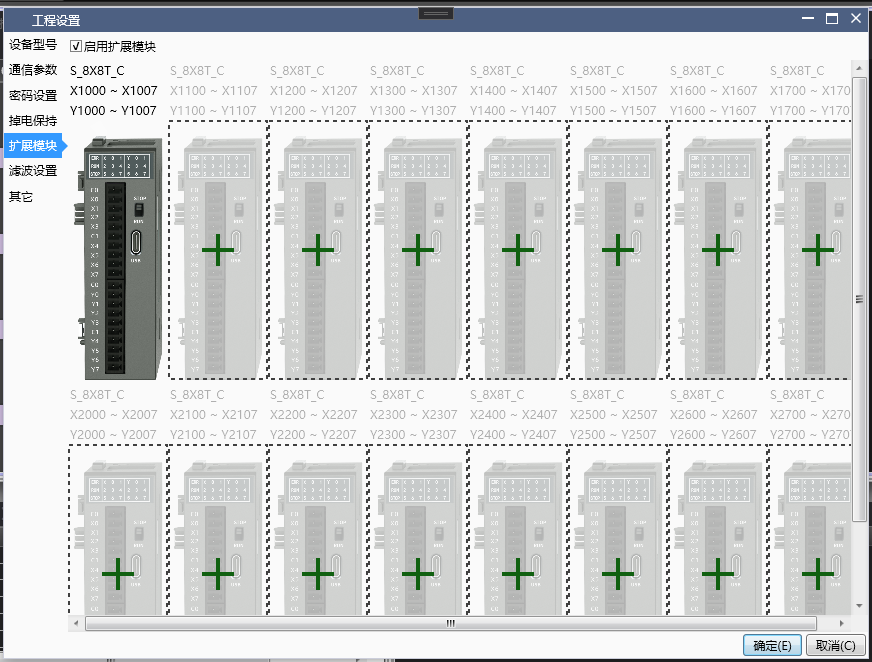Add expansion module in slot X2300~X2307
The height and width of the screenshot is (662, 872).
[x=417, y=573]
